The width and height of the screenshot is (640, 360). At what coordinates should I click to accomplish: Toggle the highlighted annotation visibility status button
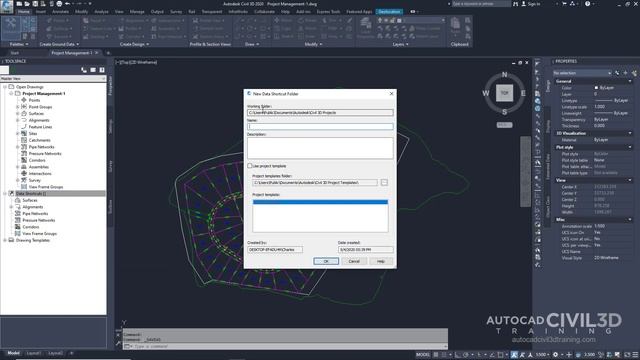pos(514,354)
